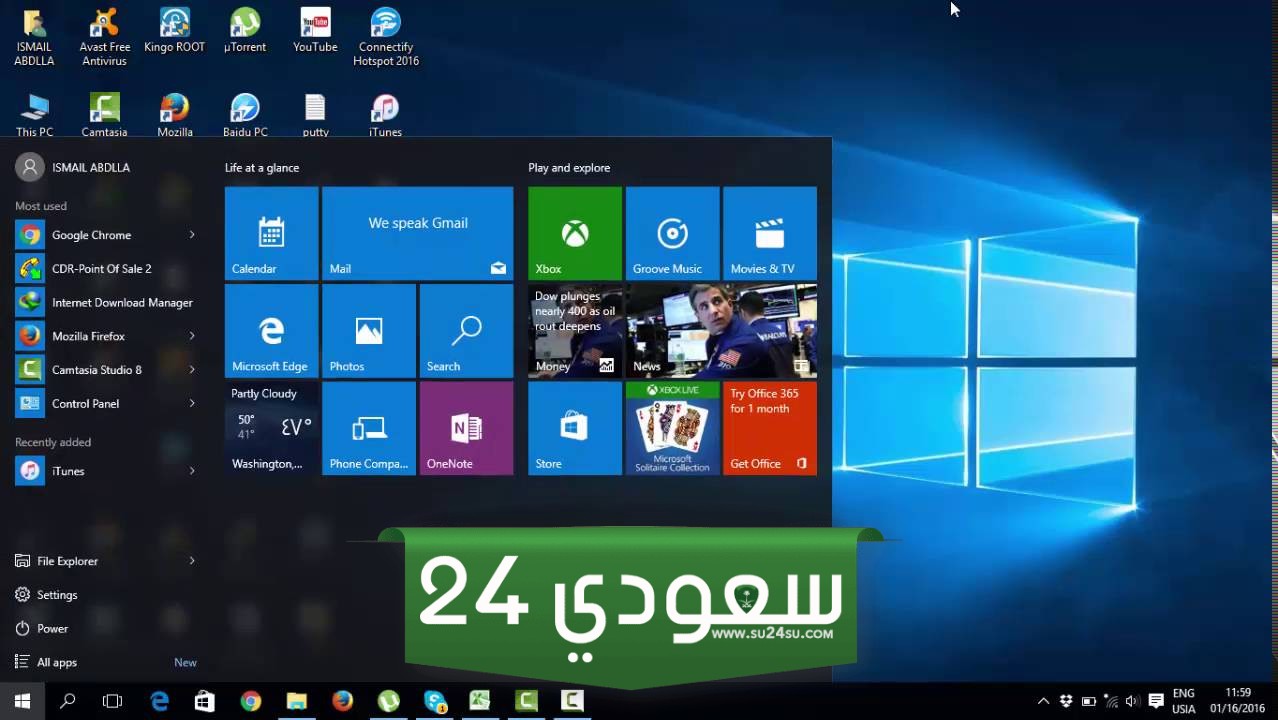Open the Phone Companion tile
The height and width of the screenshot is (720, 1278).
point(368,428)
